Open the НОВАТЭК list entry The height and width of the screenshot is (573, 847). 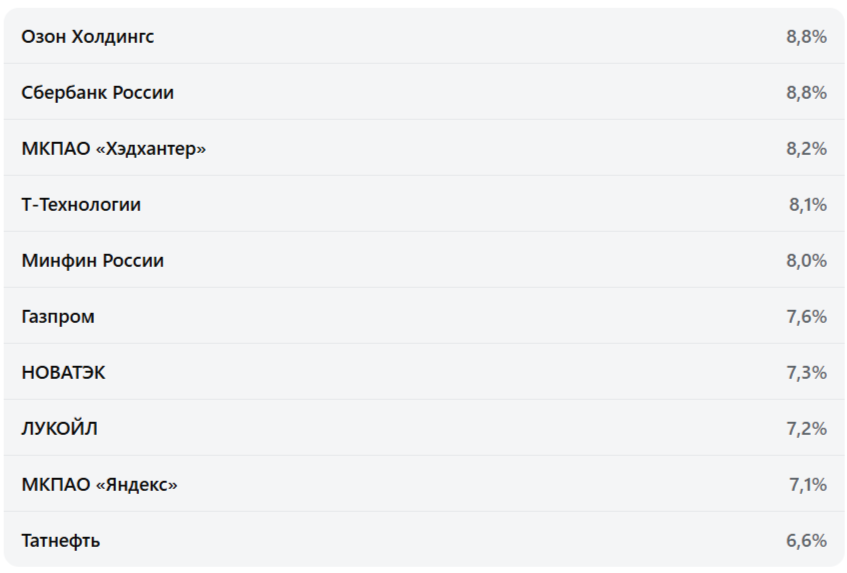pyautogui.click(x=63, y=373)
